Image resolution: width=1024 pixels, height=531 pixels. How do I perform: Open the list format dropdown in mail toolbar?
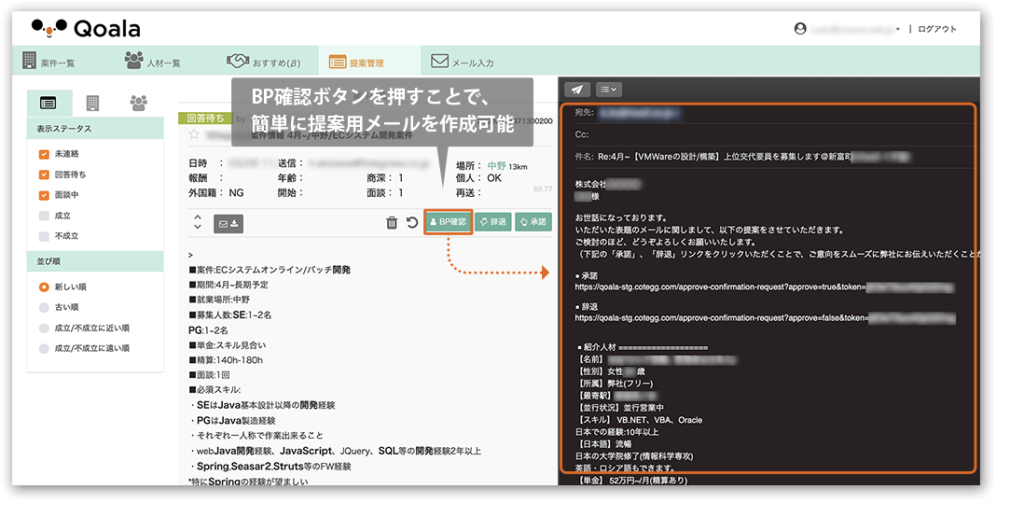[x=608, y=89]
